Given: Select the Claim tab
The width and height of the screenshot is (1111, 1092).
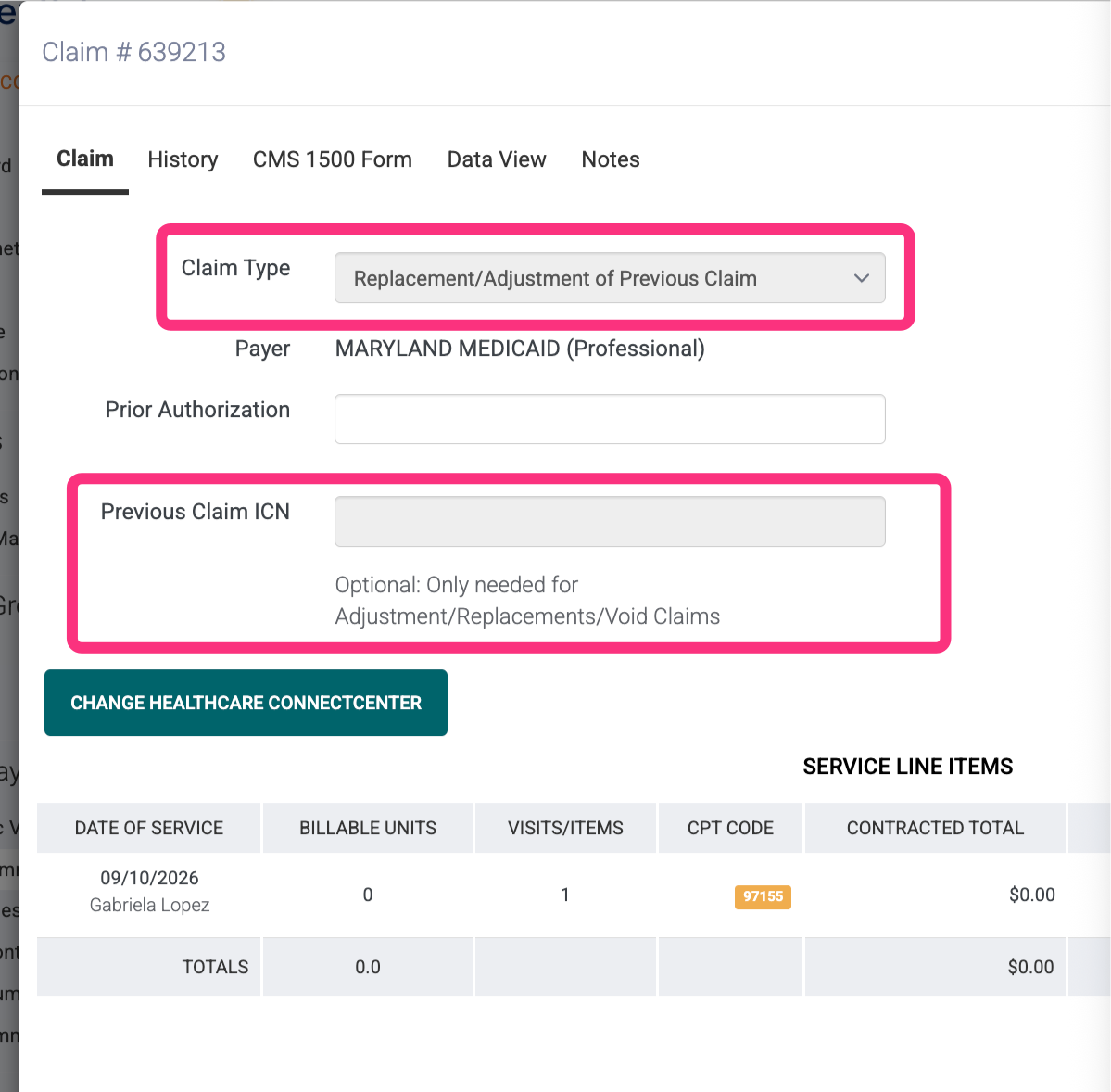Looking at the screenshot, I should (85, 159).
